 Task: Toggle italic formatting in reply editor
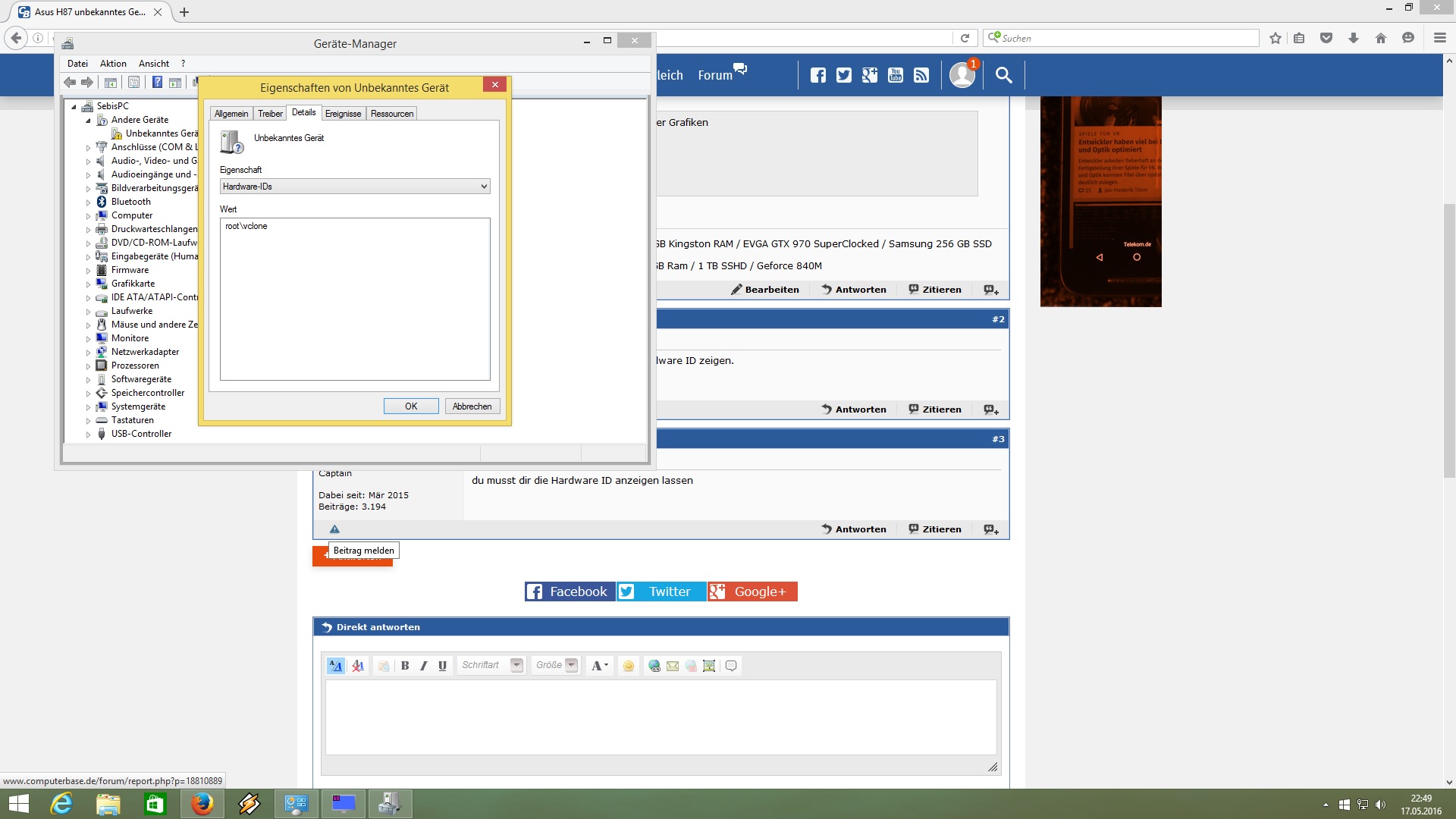point(423,666)
